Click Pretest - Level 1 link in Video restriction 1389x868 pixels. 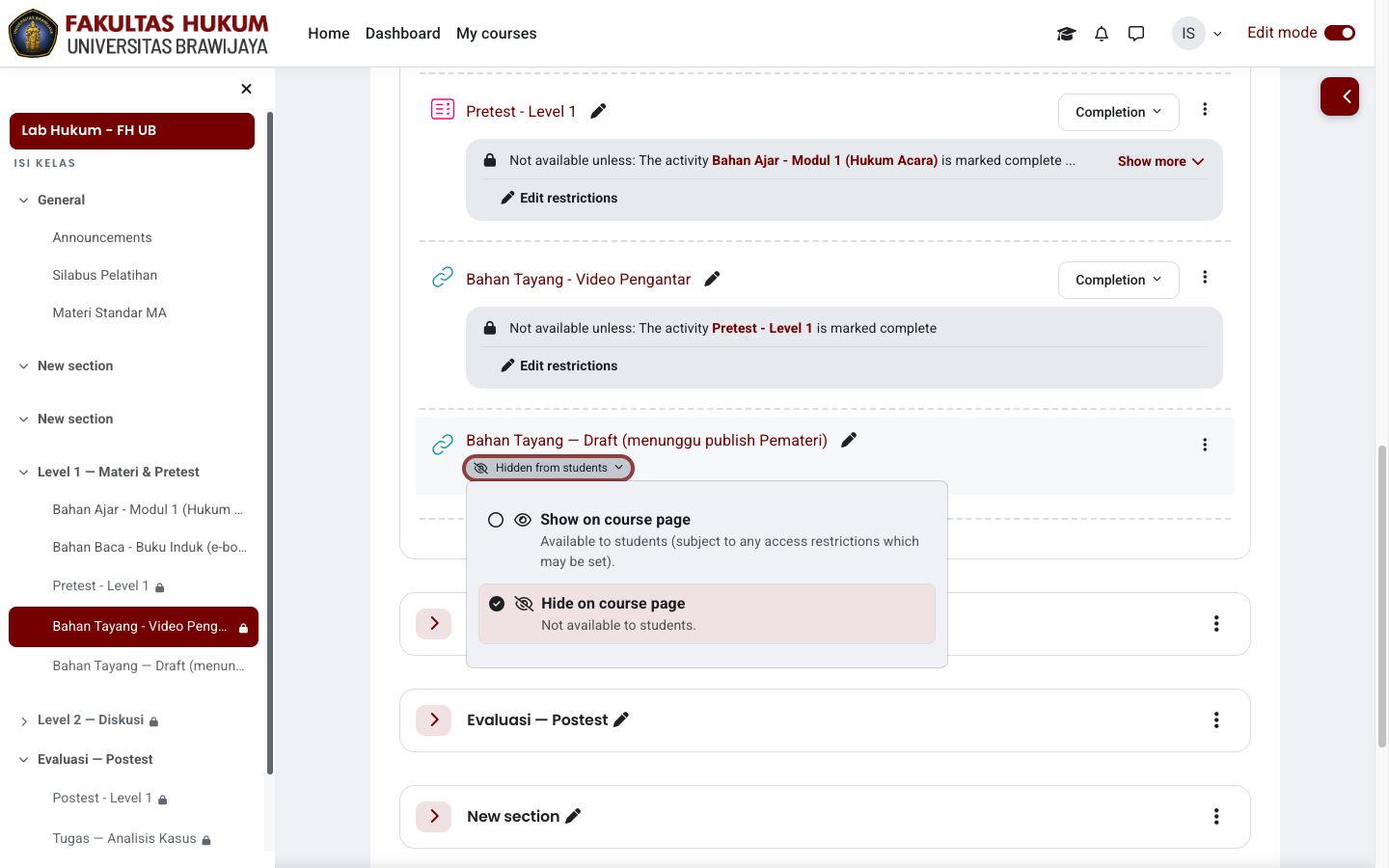tap(762, 328)
